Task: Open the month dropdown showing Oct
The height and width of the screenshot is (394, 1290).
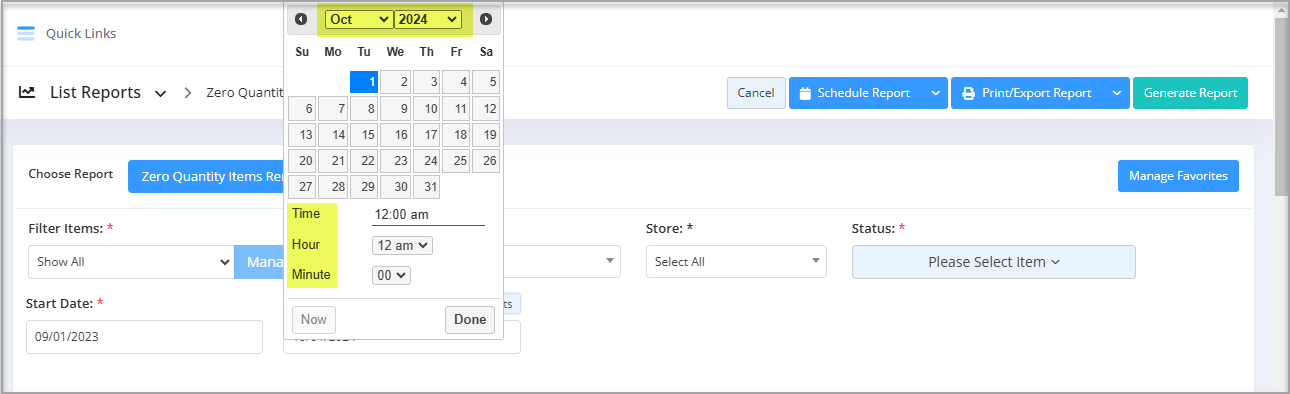Action: [359, 19]
